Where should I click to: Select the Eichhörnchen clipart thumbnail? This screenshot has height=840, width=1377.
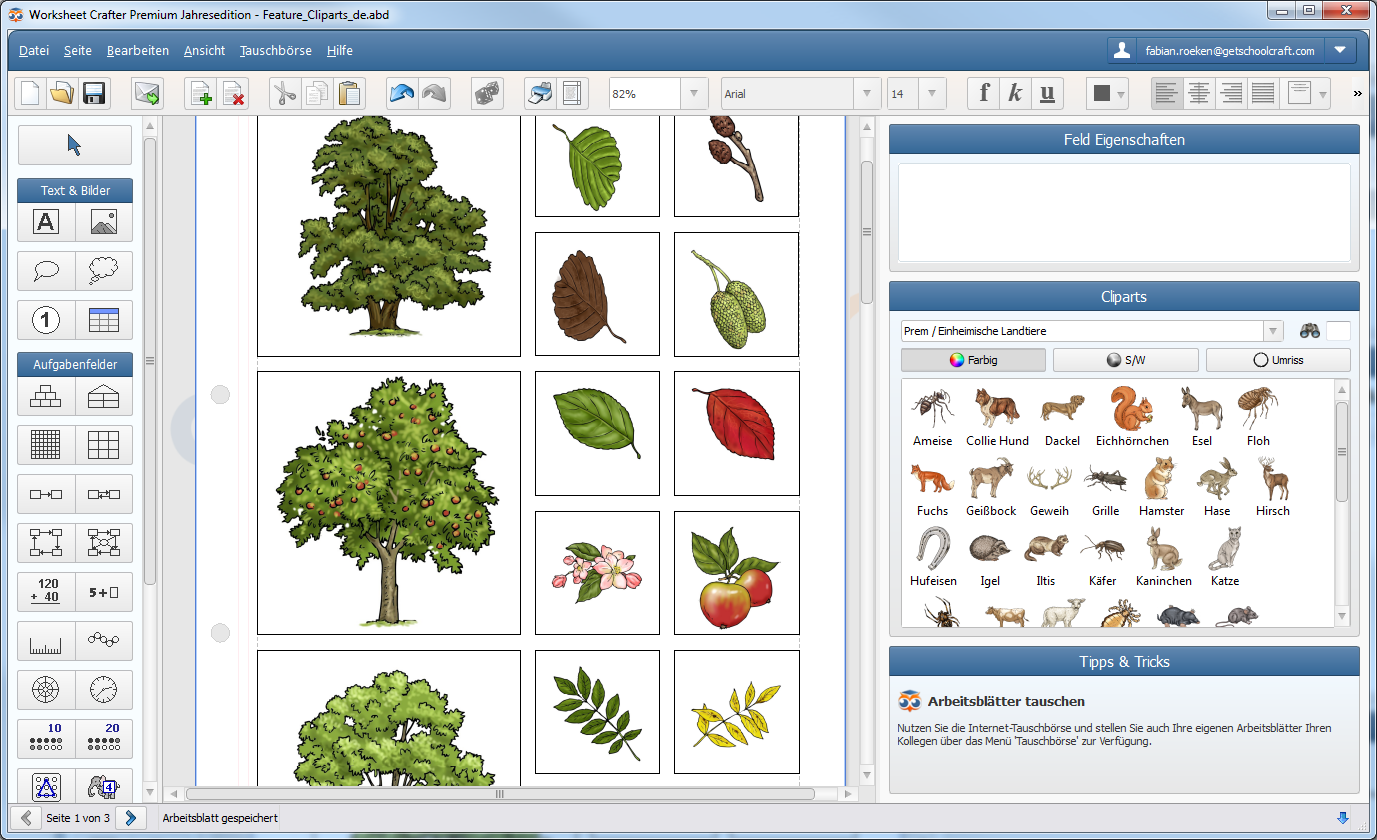pos(1131,416)
